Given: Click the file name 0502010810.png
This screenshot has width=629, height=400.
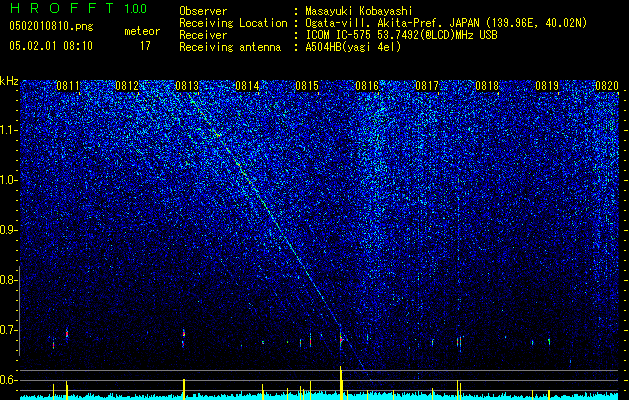Looking at the screenshot, I should (x=51, y=27).
